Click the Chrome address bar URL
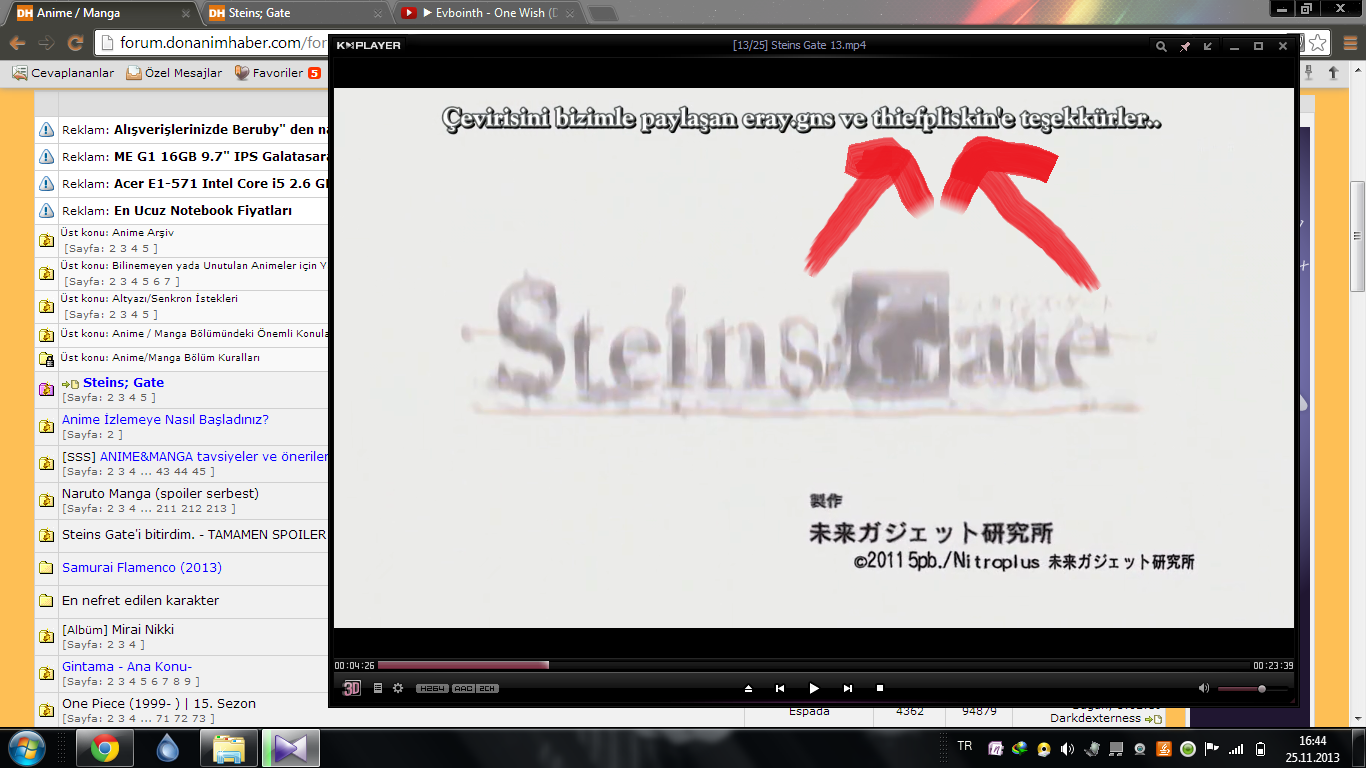Image resolution: width=1366 pixels, height=768 pixels. [223, 43]
